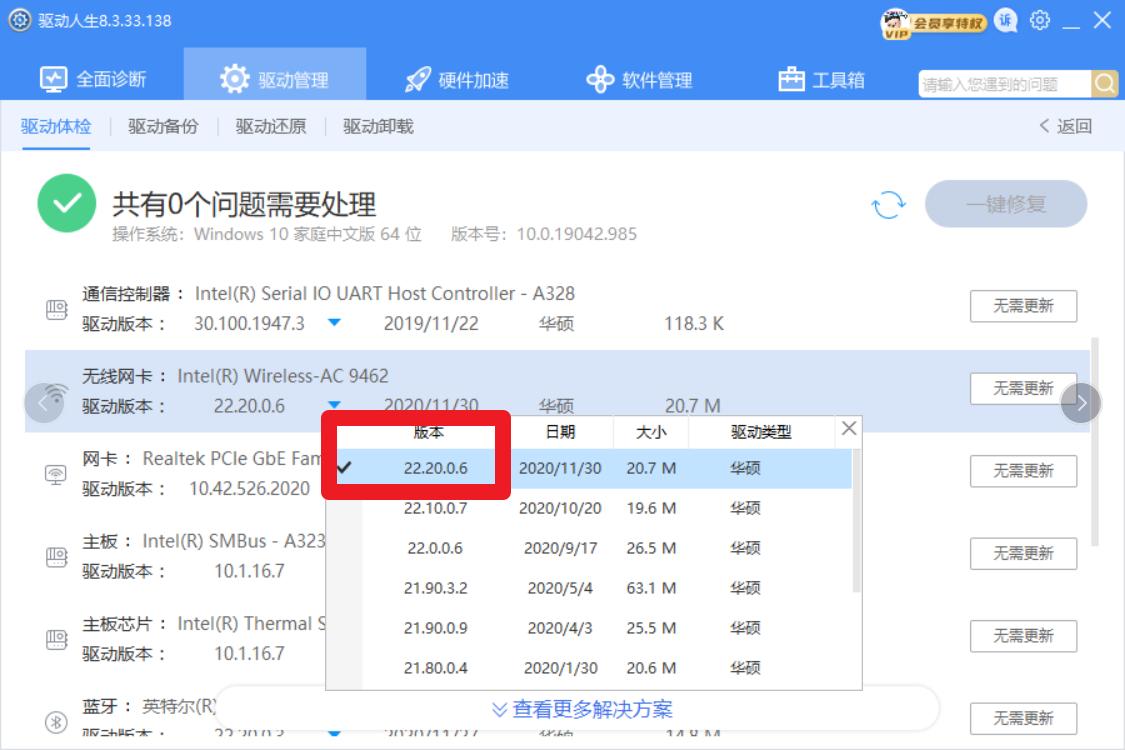Viewport: 1125px width, 750px height.
Task: Click the right carousel arrow
Action: click(x=1081, y=403)
